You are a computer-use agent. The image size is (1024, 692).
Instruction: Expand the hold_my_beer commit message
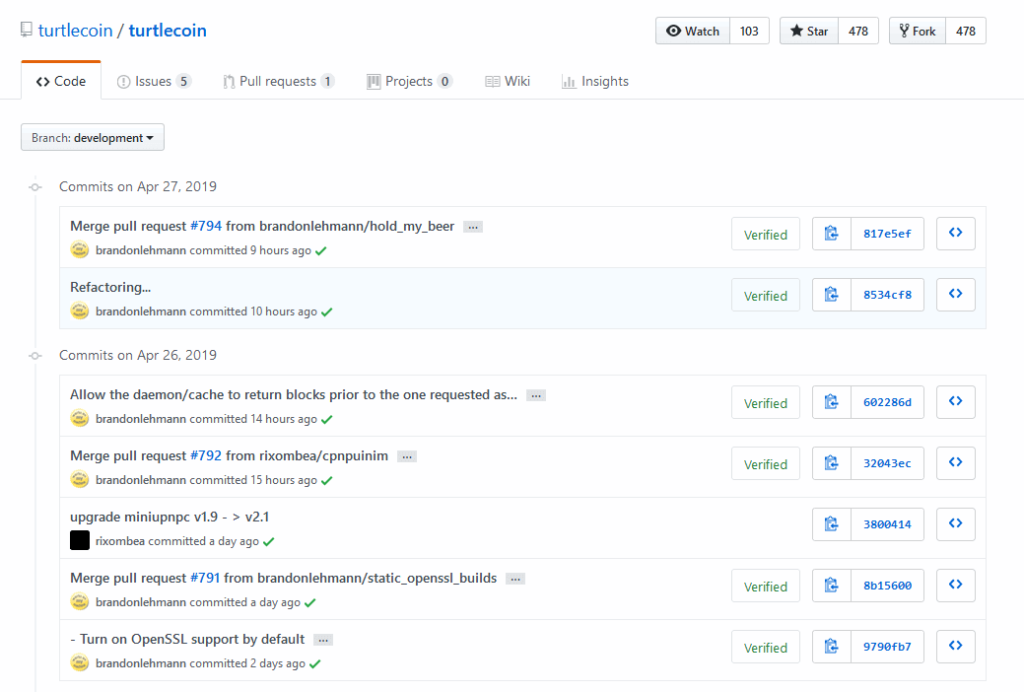472,226
